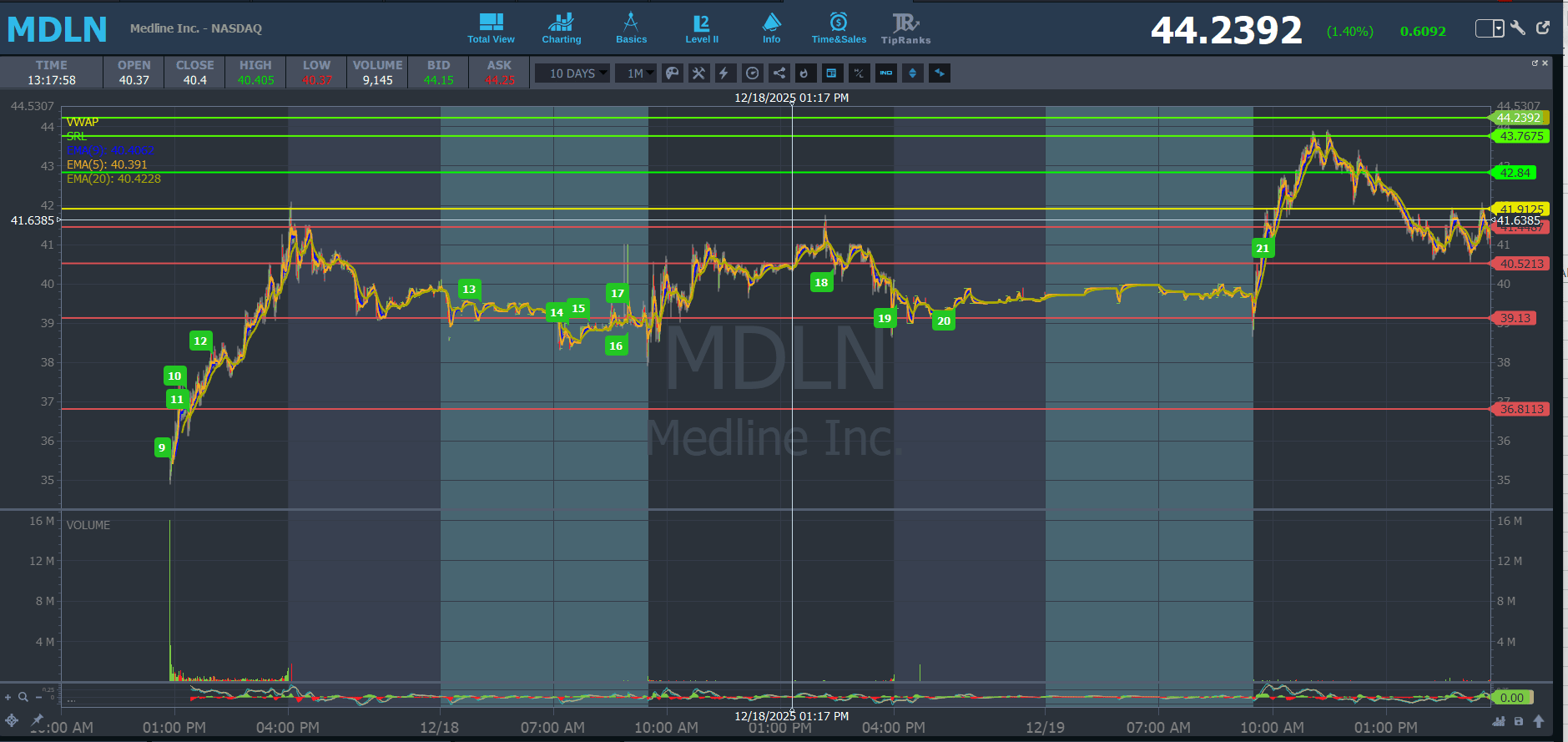Click the share chart icon
The image size is (1568, 742).
point(779,73)
